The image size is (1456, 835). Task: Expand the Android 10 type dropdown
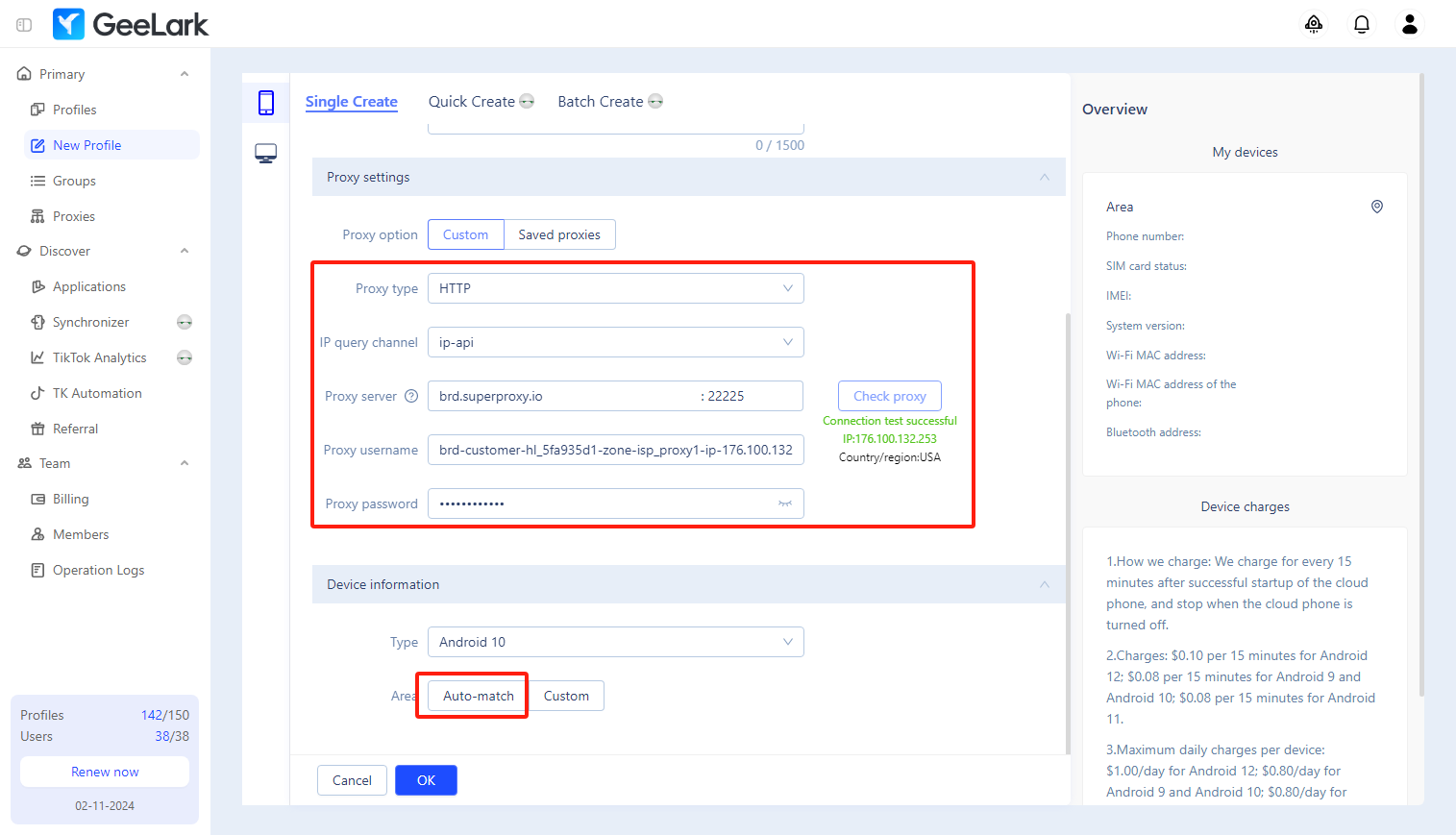615,642
